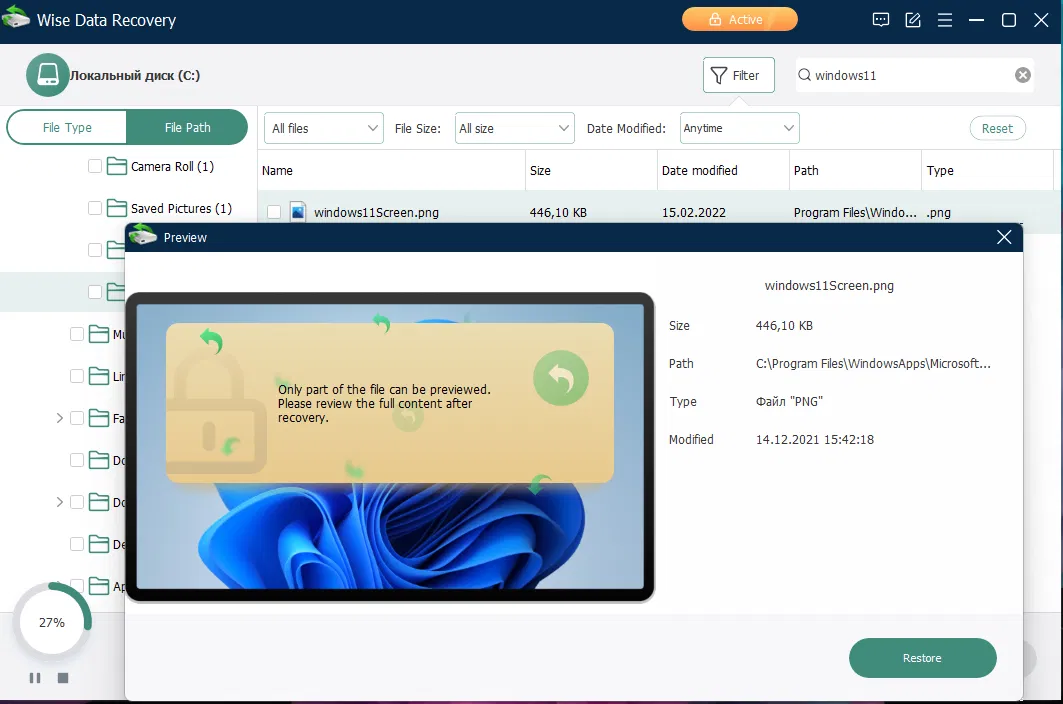
Task: Click the lock icon on Active button
Action: 715,20
